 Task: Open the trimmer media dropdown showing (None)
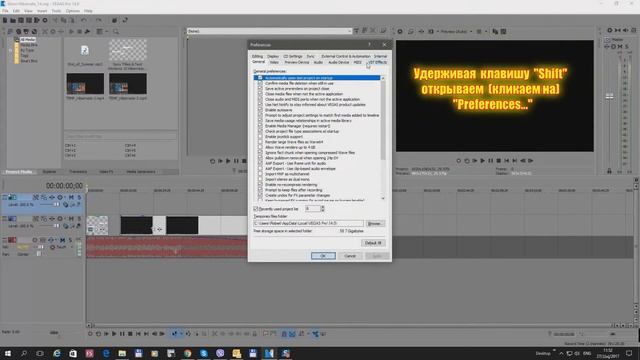(349, 31)
